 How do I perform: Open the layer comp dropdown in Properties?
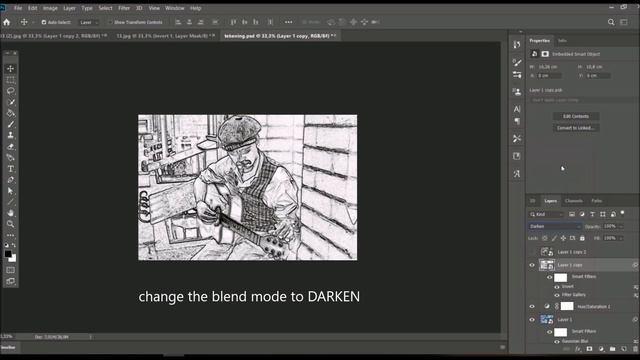click(584, 100)
